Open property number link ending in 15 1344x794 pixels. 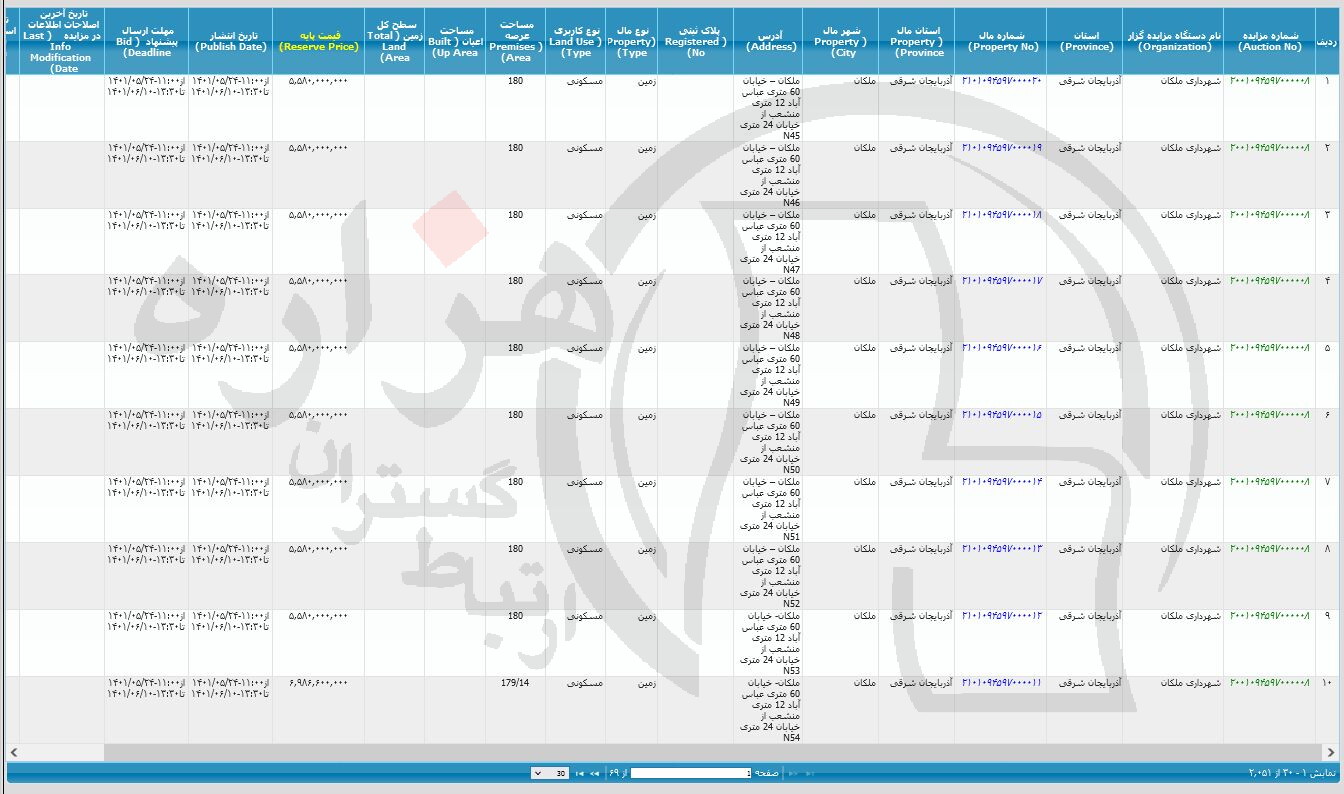coord(1001,415)
